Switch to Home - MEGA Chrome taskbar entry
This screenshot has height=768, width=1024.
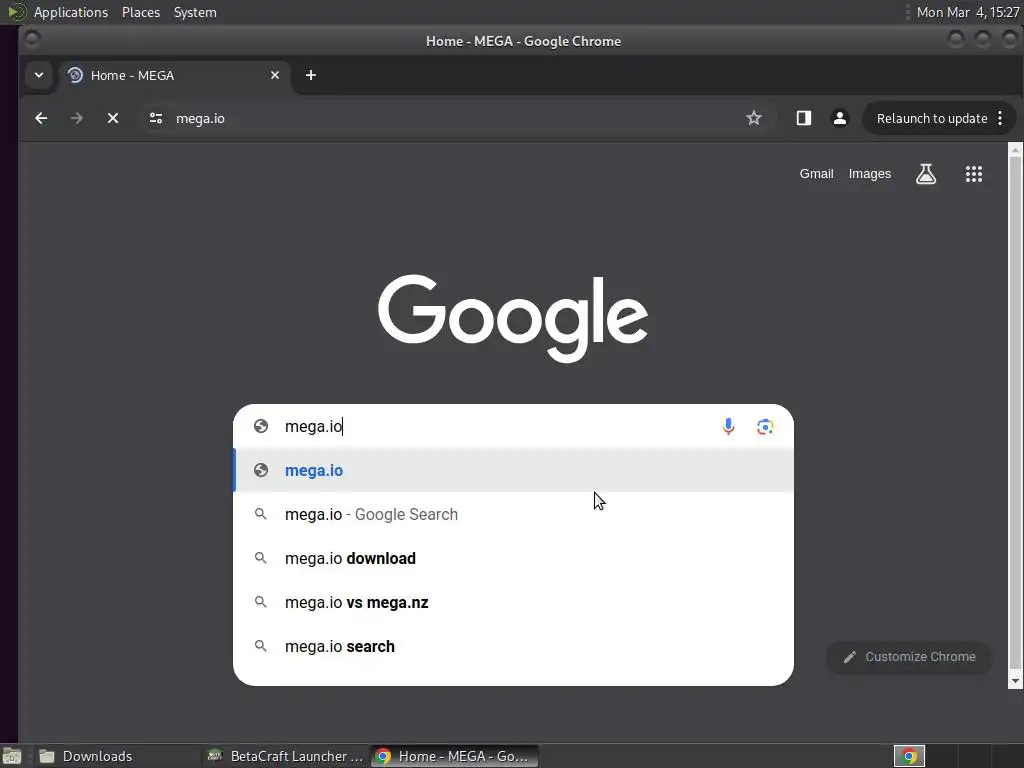tap(455, 756)
